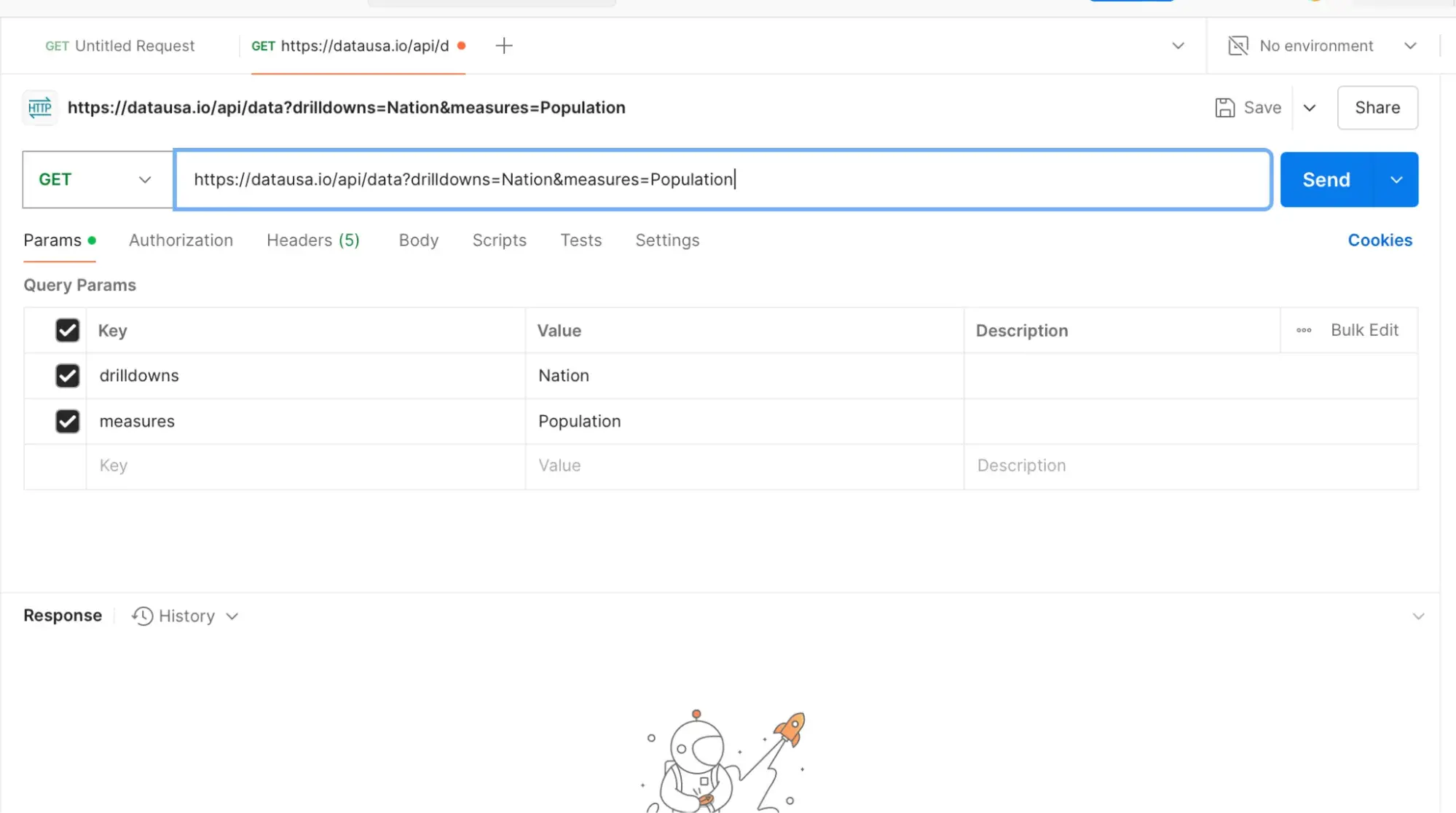Expand the Save options chevron
Viewport: 1456px width, 813px height.
tap(1309, 108)
